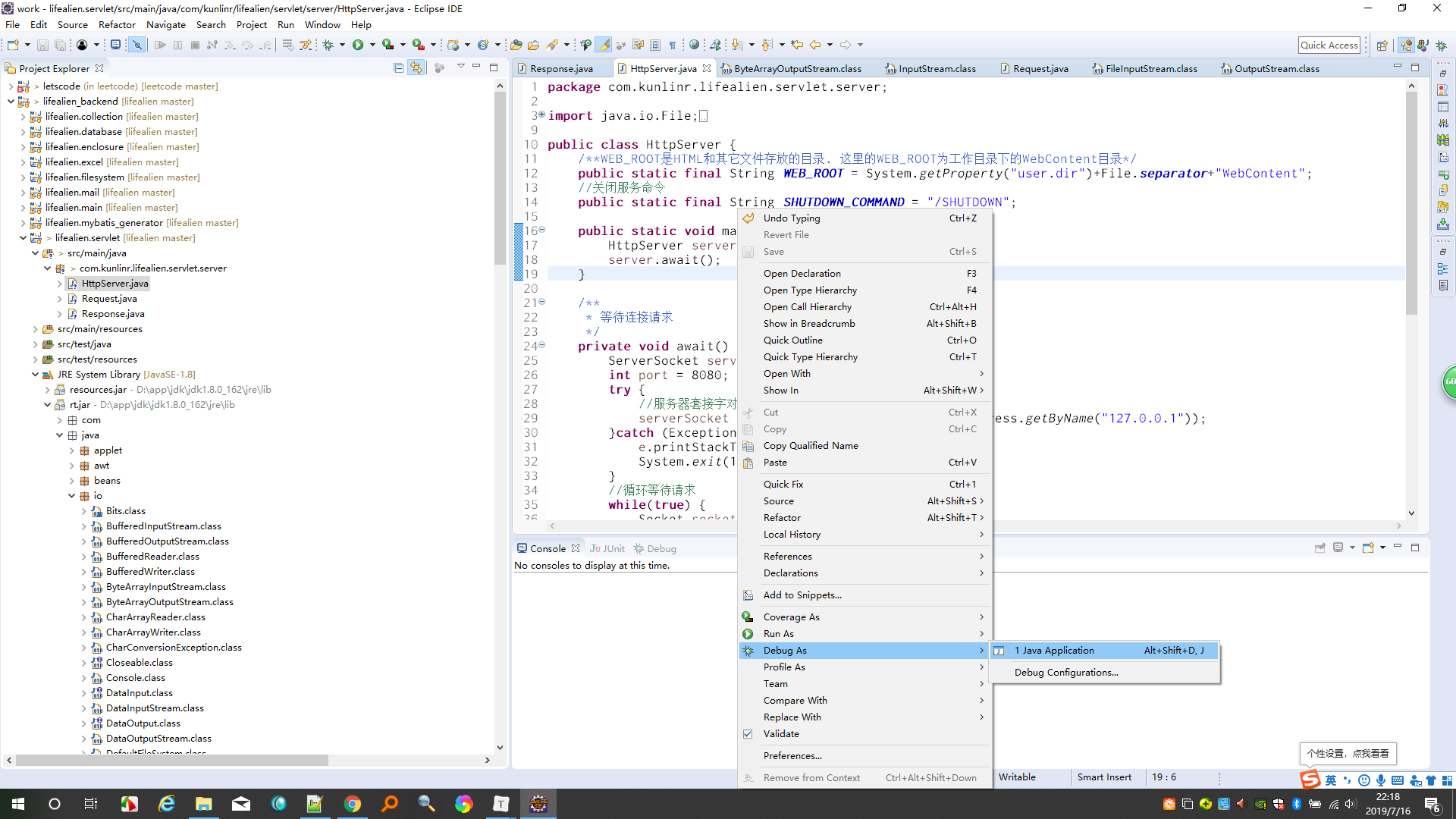Toggle Skip All Breakpoints icon

(137, 45)
